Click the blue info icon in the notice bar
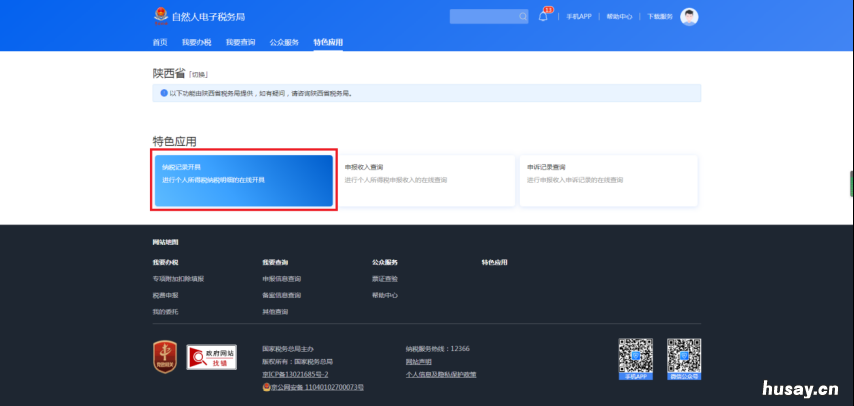 [x=163, y=93]
